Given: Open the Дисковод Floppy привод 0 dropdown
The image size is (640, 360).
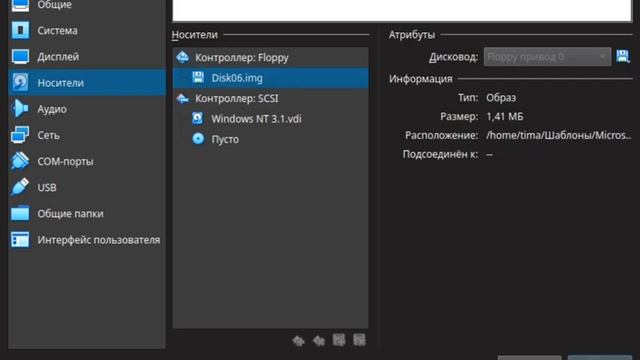Looking at the screenshot, I should (x=547, y=57).
